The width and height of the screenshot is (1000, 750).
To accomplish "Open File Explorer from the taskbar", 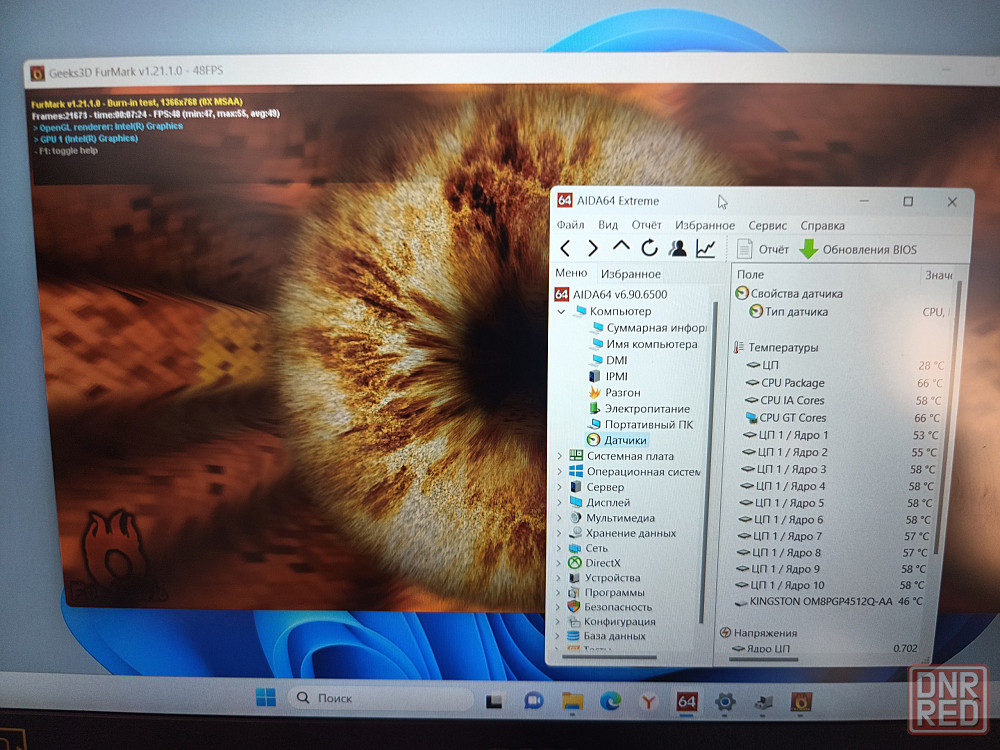I will click(x=572, y=701).
